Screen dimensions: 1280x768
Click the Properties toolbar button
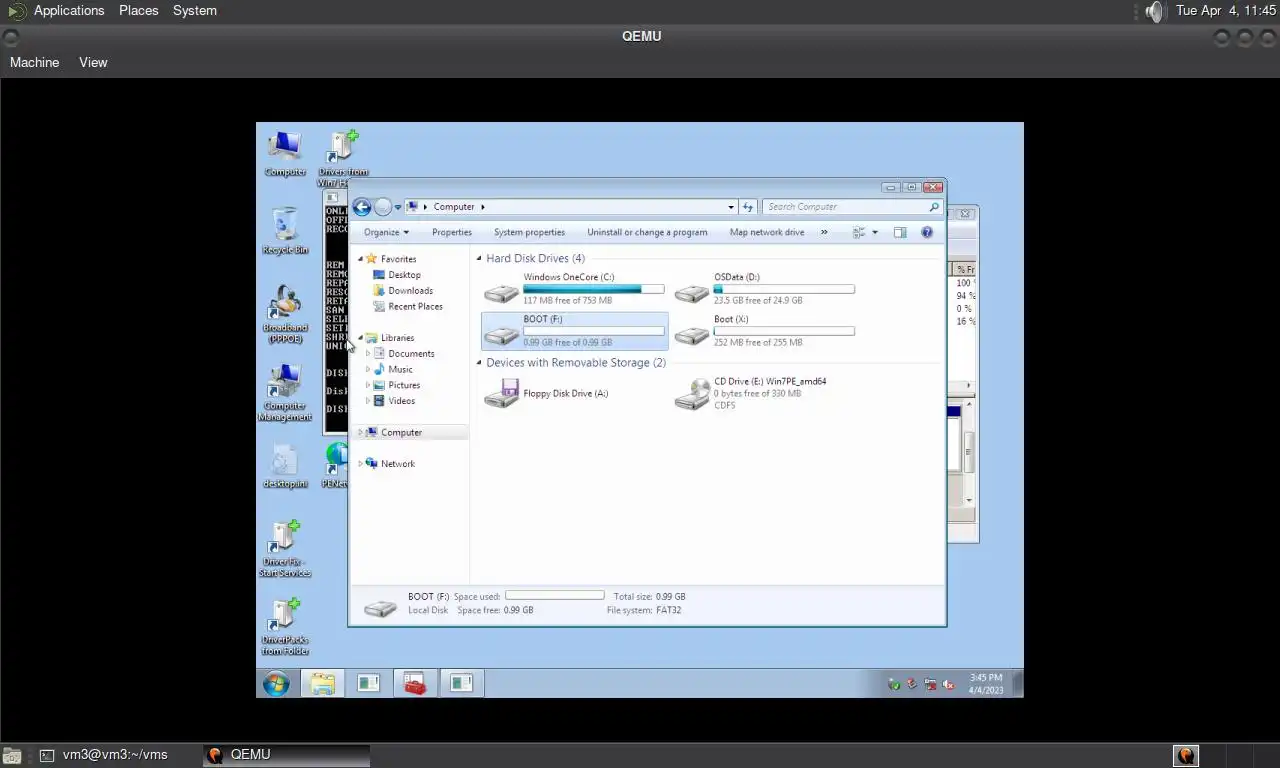pos(452,232)
